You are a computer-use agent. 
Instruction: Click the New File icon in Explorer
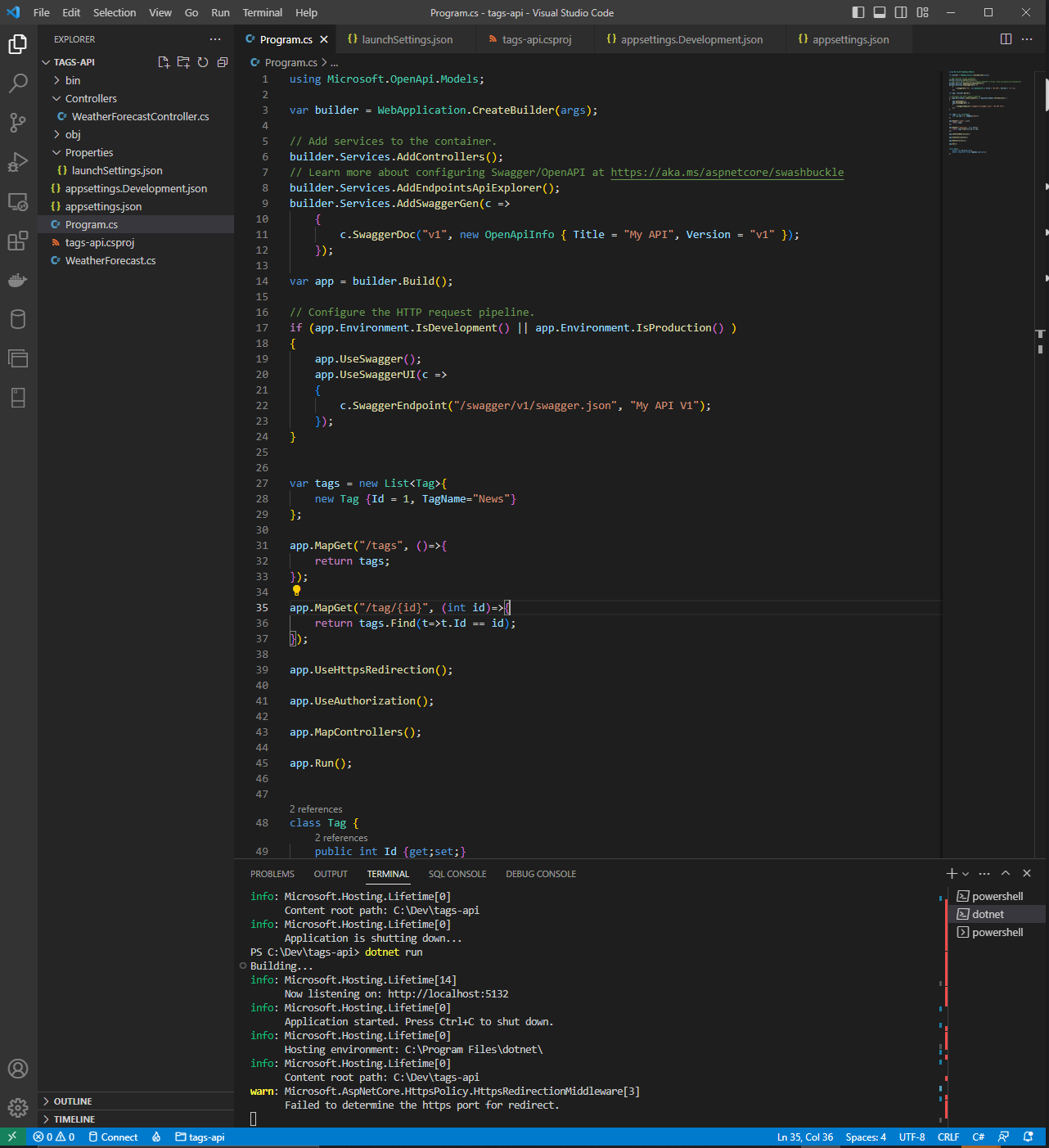164,62
